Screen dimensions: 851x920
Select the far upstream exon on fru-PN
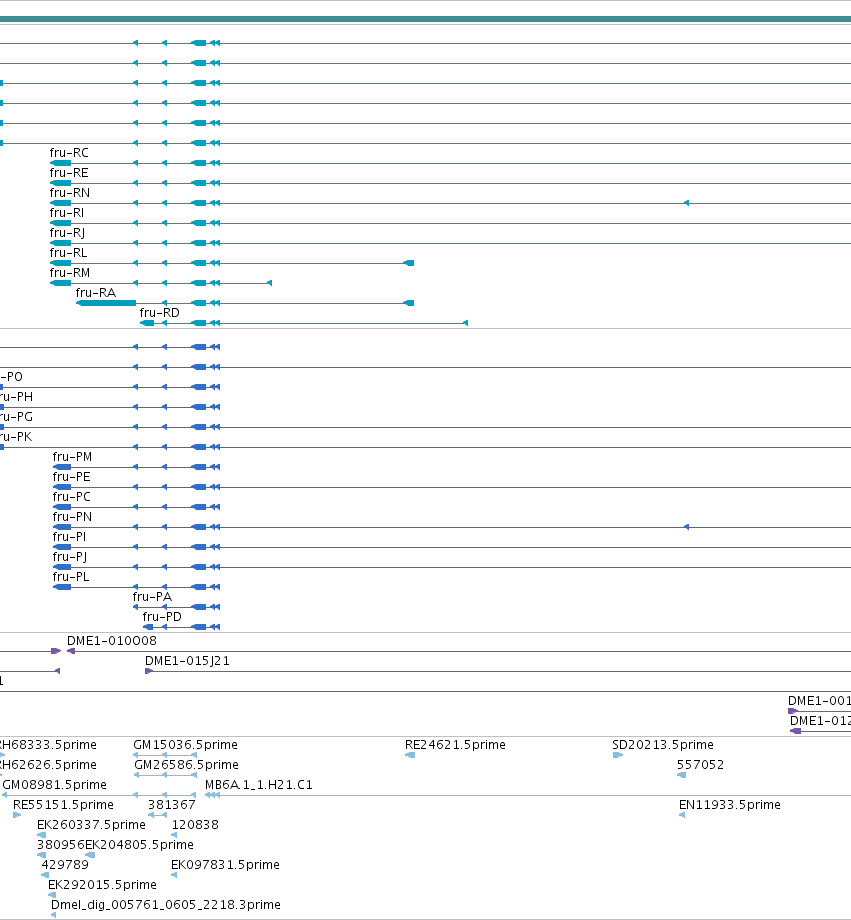686,527
